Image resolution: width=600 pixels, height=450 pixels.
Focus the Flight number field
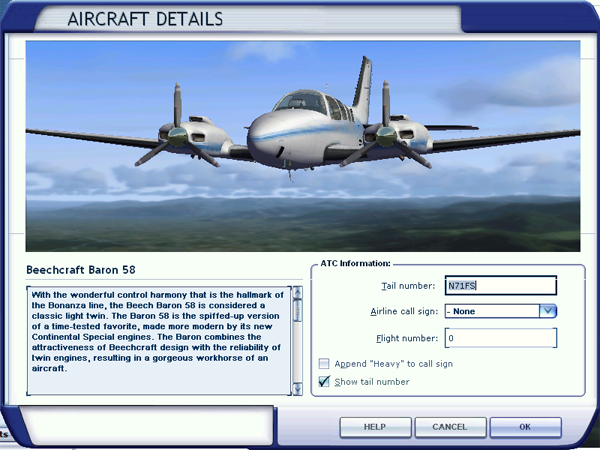click(501, 338)
